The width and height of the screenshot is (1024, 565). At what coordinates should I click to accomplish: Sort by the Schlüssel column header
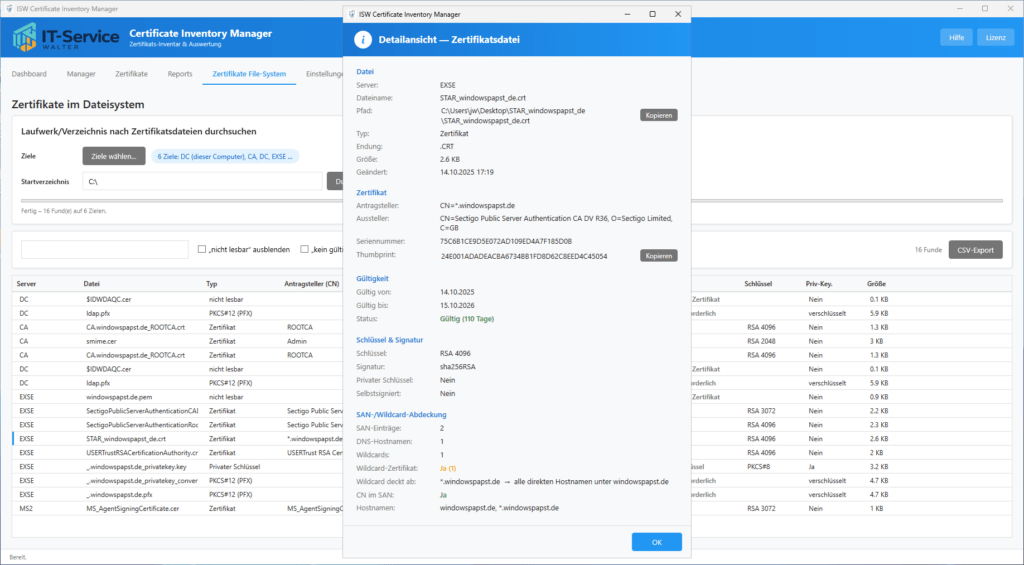758,284
